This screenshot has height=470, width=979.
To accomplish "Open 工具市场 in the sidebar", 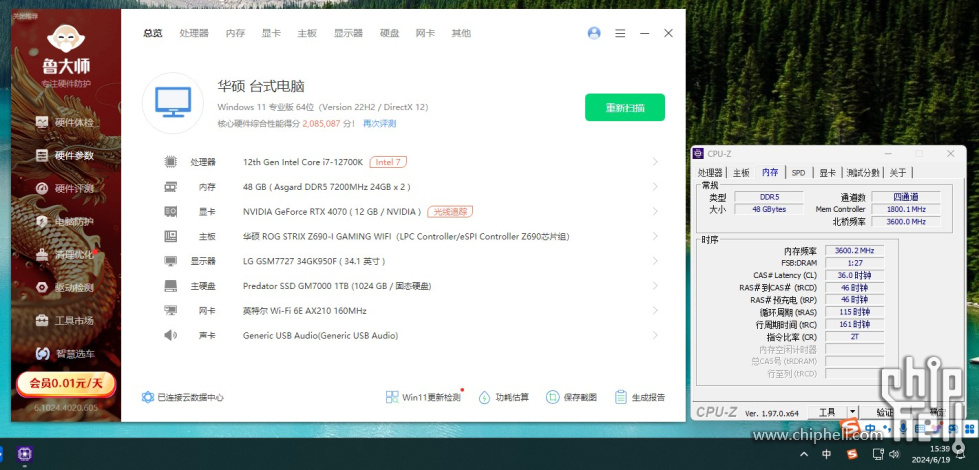I will click(x=65, y=321).
